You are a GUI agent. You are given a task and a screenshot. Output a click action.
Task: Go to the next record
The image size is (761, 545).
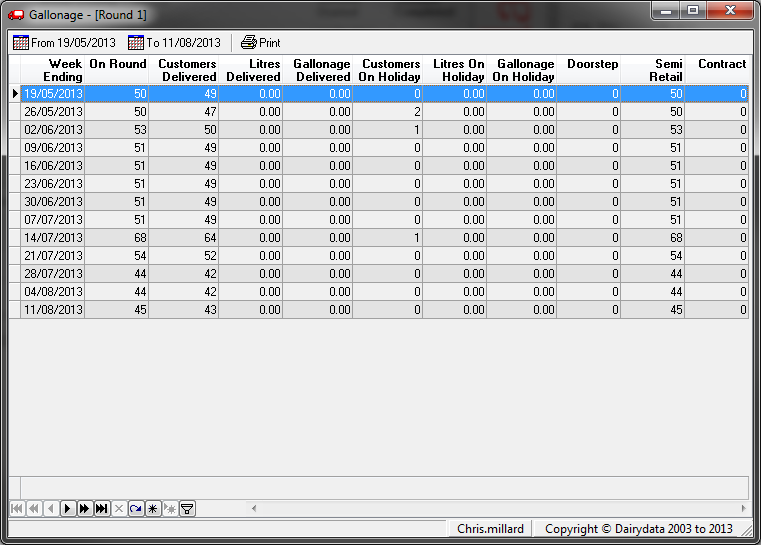coord(67,509)
